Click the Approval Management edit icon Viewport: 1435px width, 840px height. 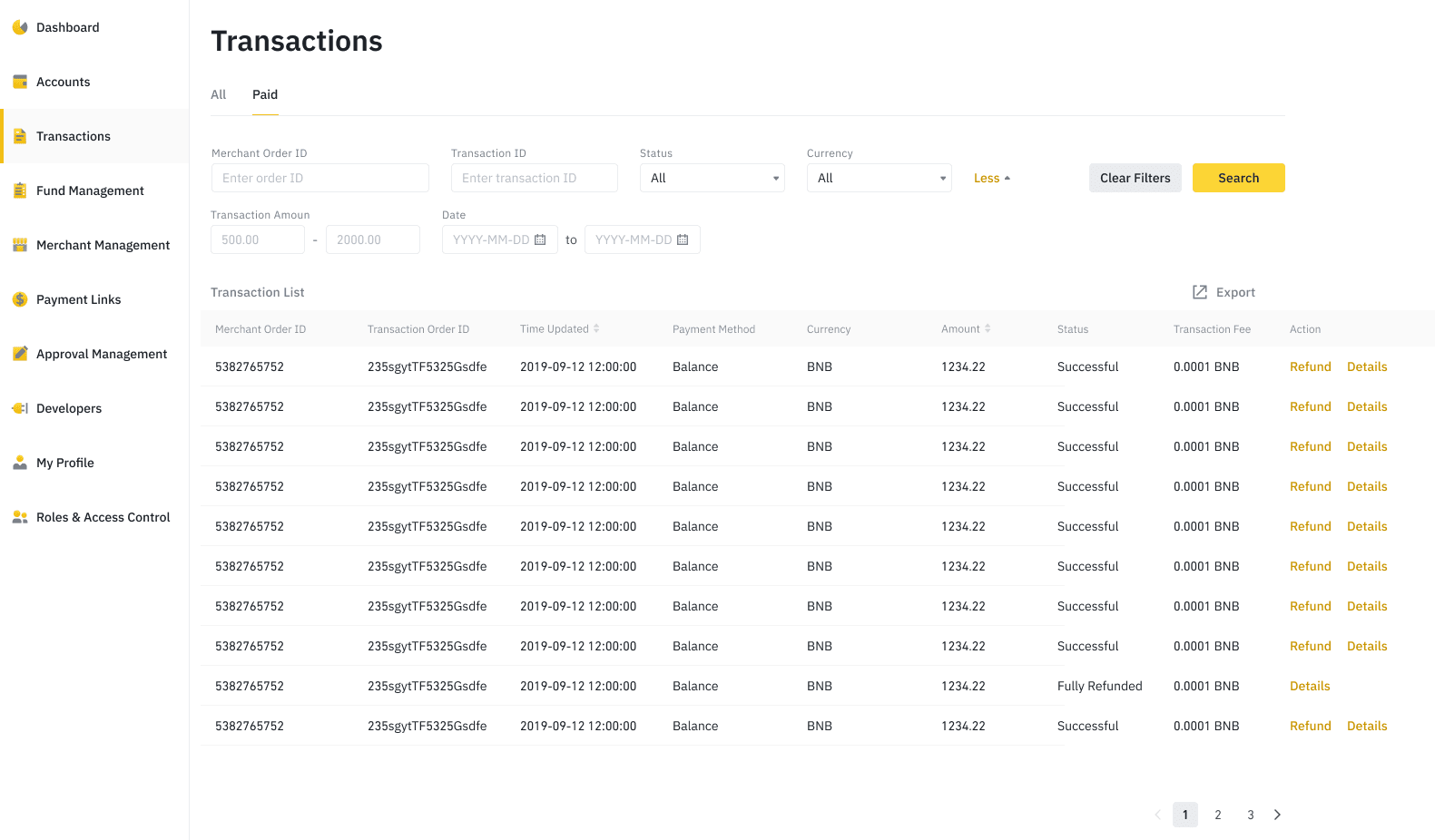pyautogui.click(x=20, y=354)
